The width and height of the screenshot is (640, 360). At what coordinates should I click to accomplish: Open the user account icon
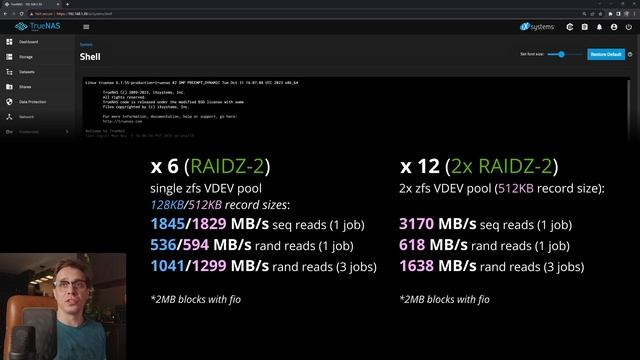614,27
